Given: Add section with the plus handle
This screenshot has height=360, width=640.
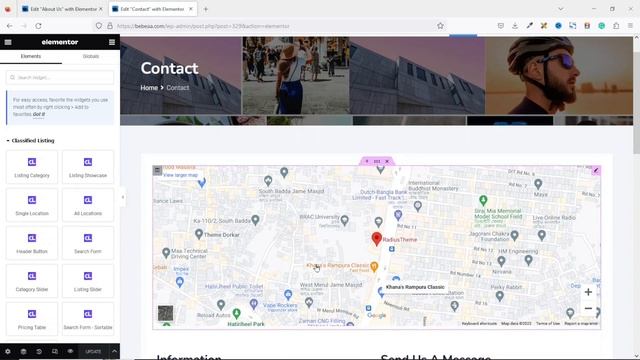Looking at the screenshot, I should click(x=367, y=162).
